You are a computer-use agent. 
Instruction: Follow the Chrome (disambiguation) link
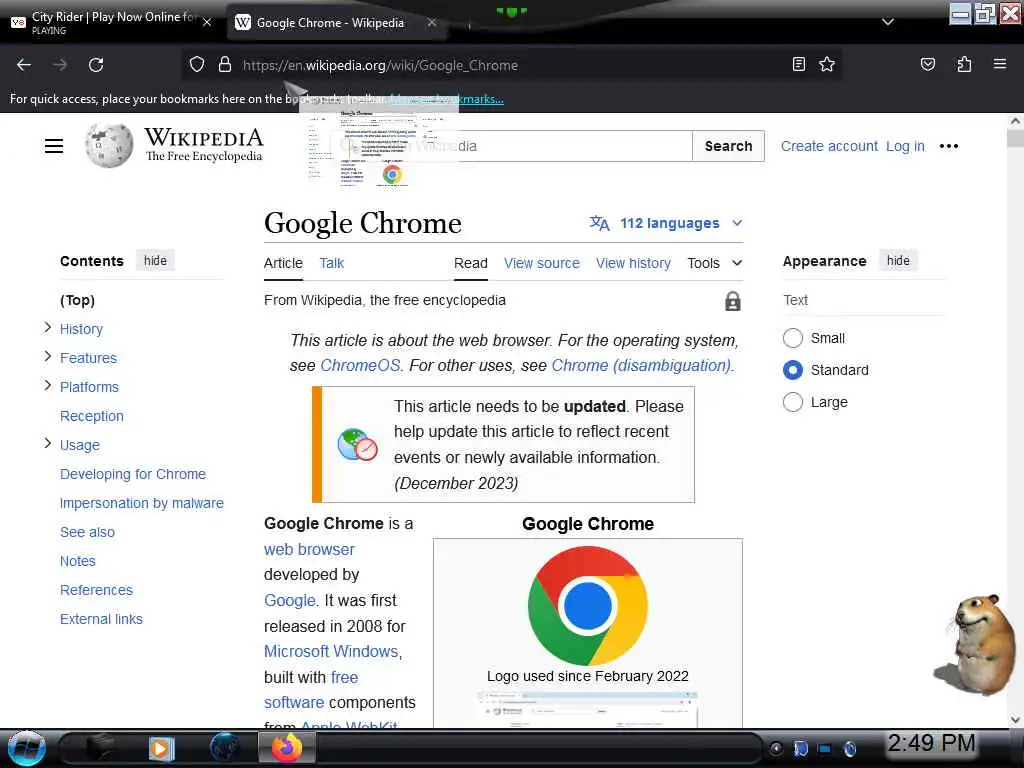641,366
